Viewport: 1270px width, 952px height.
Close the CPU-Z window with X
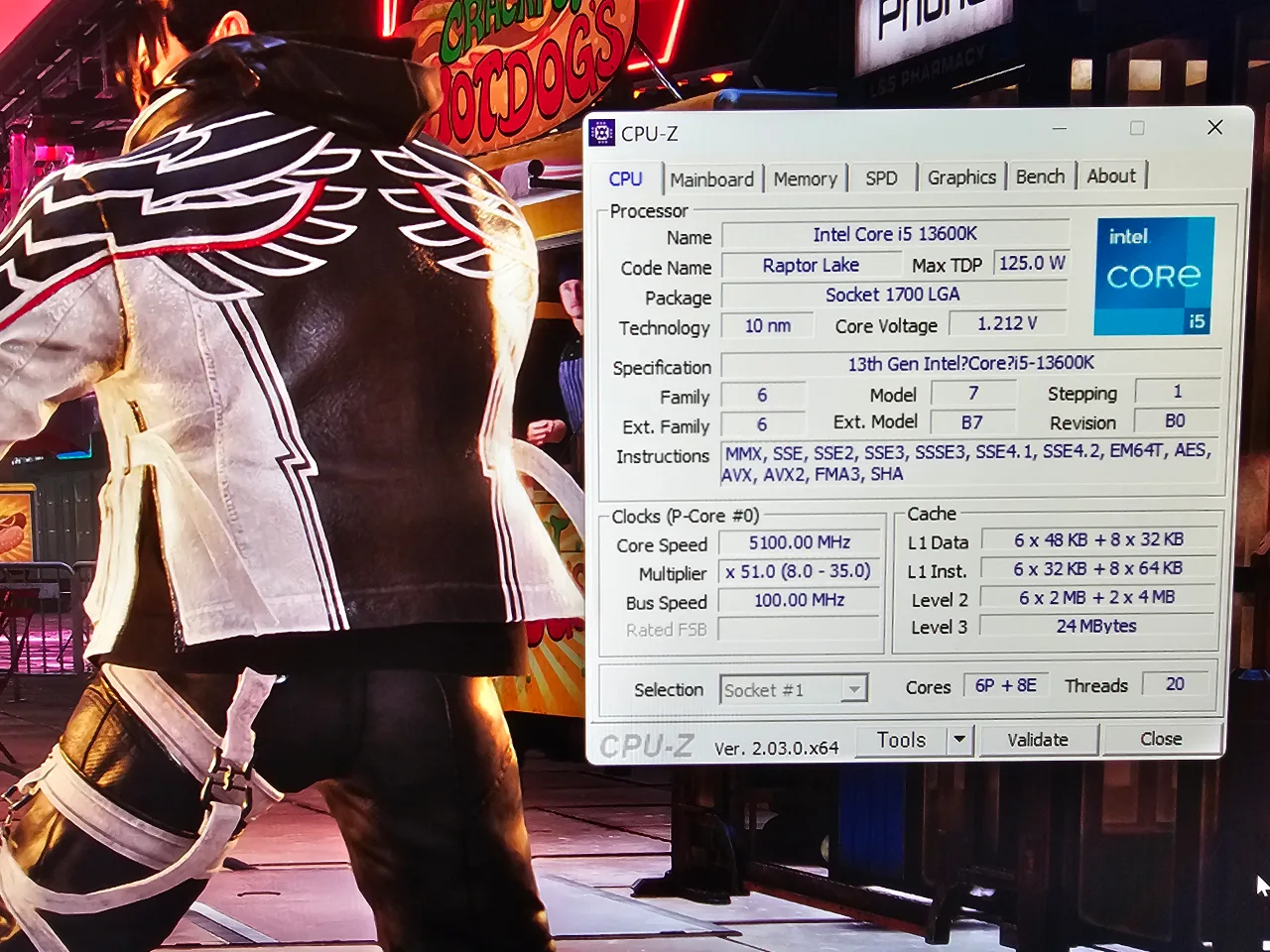coord(1214,127)
